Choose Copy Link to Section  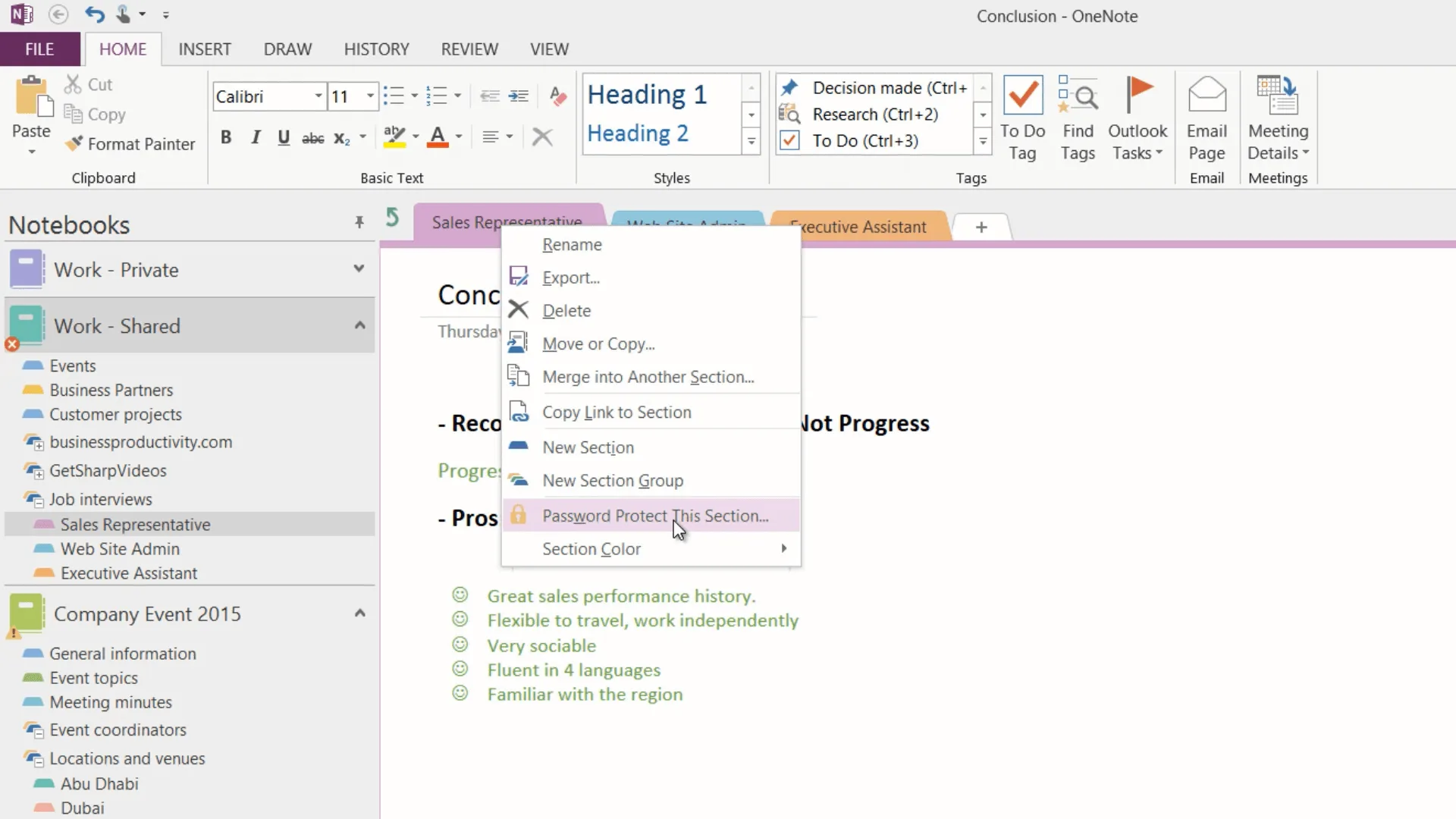[651, 413]
